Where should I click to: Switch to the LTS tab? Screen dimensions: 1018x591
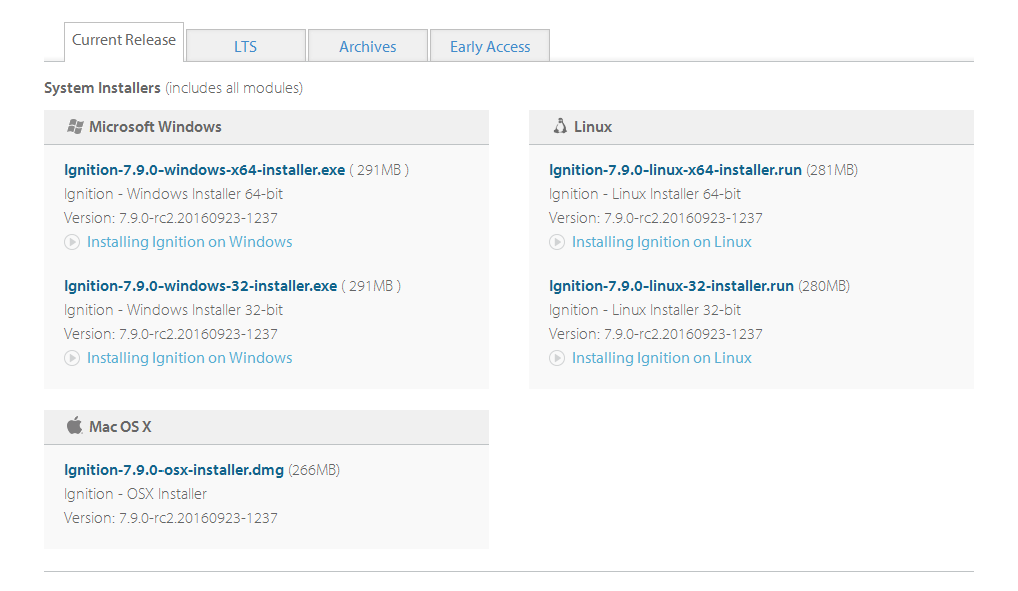coord(245,47)
